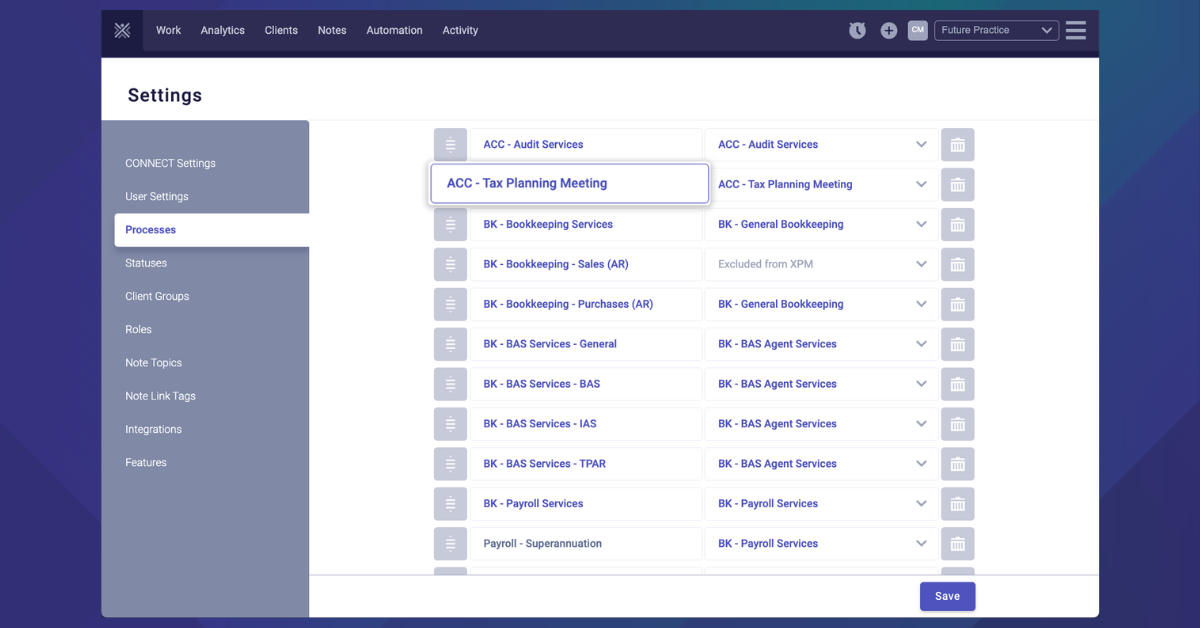Delete the BK - BAS Services - TPAR row

[x=957, y=463]
